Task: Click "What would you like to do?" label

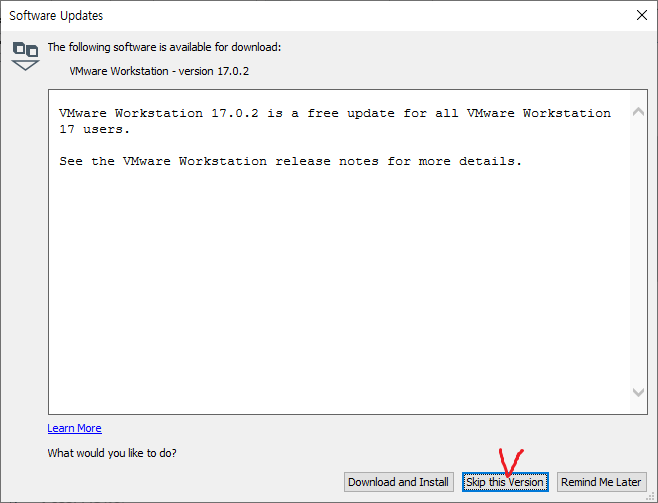Action: (x=112, y=453)
